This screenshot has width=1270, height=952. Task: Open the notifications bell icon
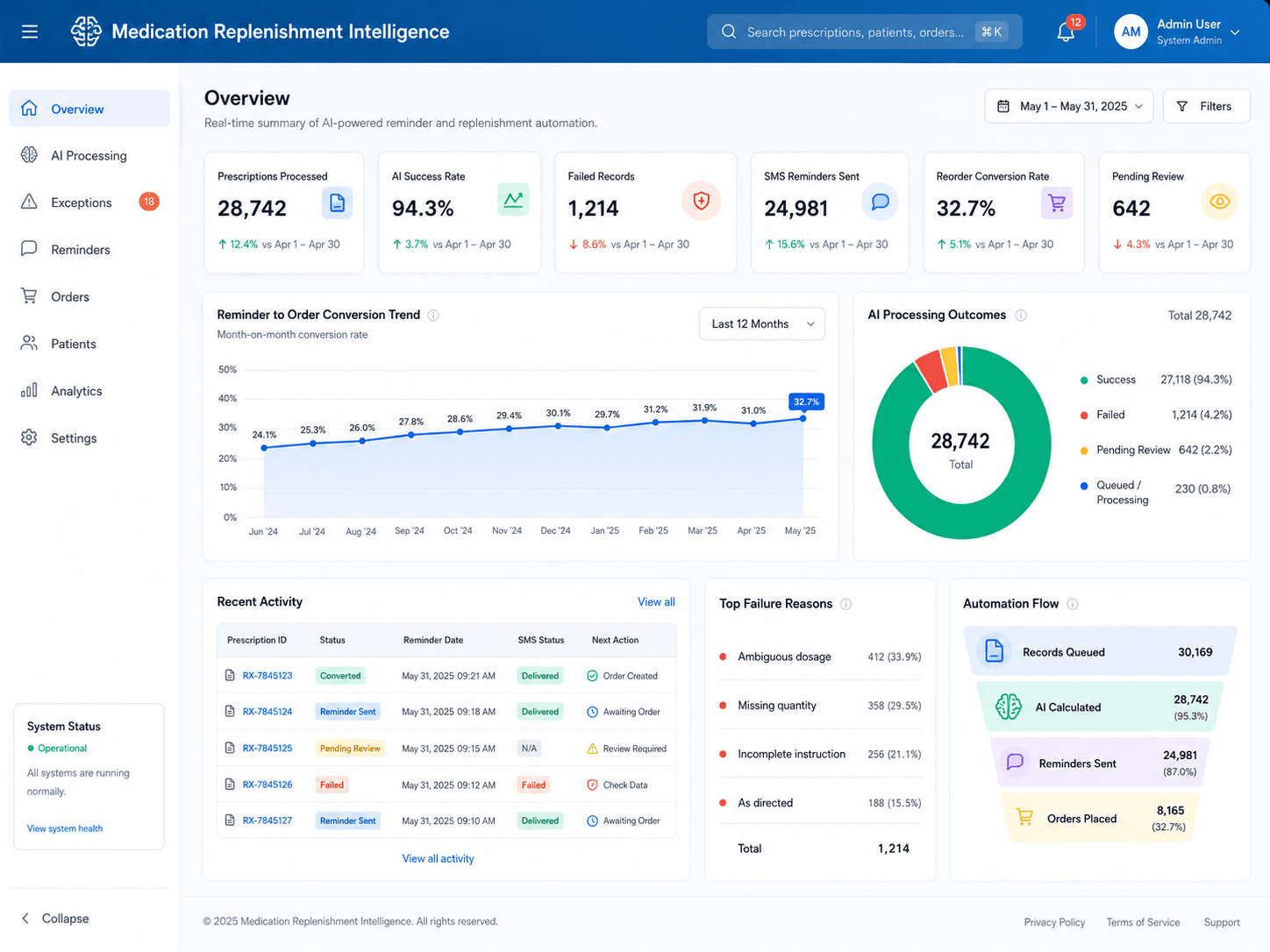[1066, 32]
